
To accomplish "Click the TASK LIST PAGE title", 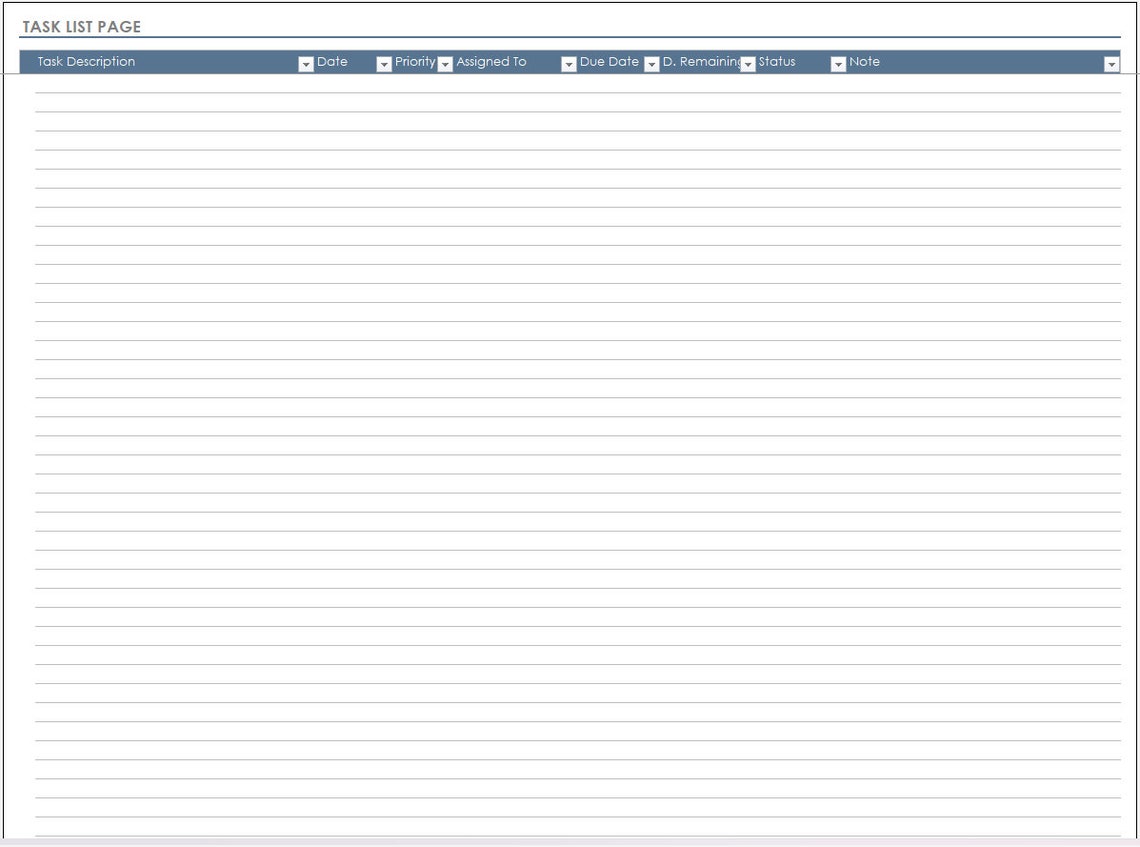I will pos(80,27).
